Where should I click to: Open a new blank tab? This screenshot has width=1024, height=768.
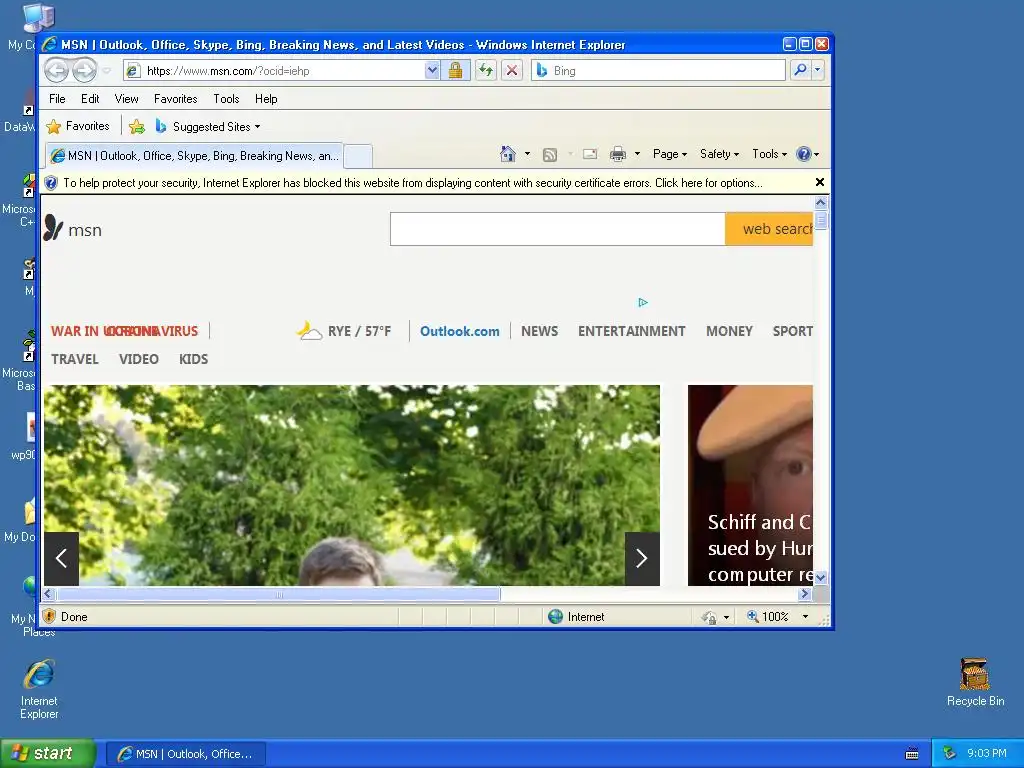coord(358,156)
